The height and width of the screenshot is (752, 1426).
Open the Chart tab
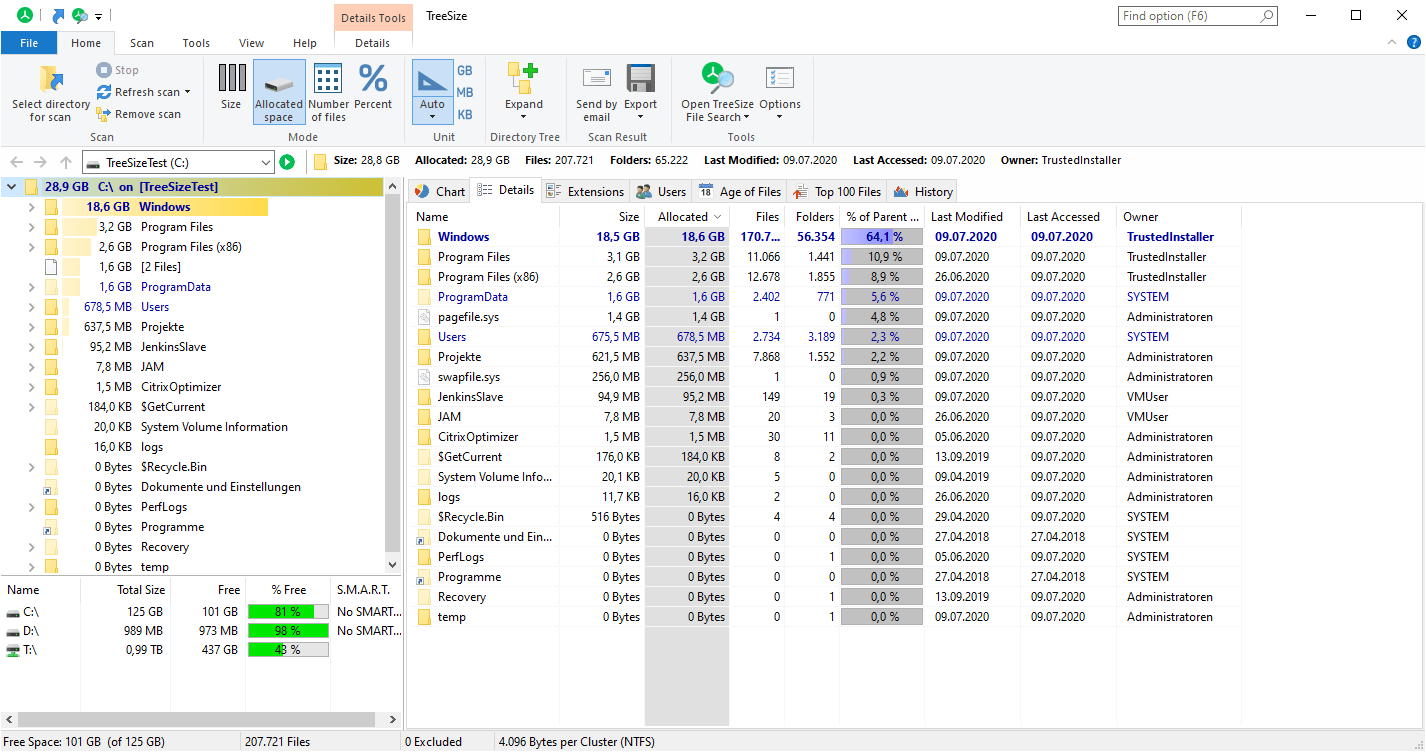pyautogui.click(x=440, y=191)
